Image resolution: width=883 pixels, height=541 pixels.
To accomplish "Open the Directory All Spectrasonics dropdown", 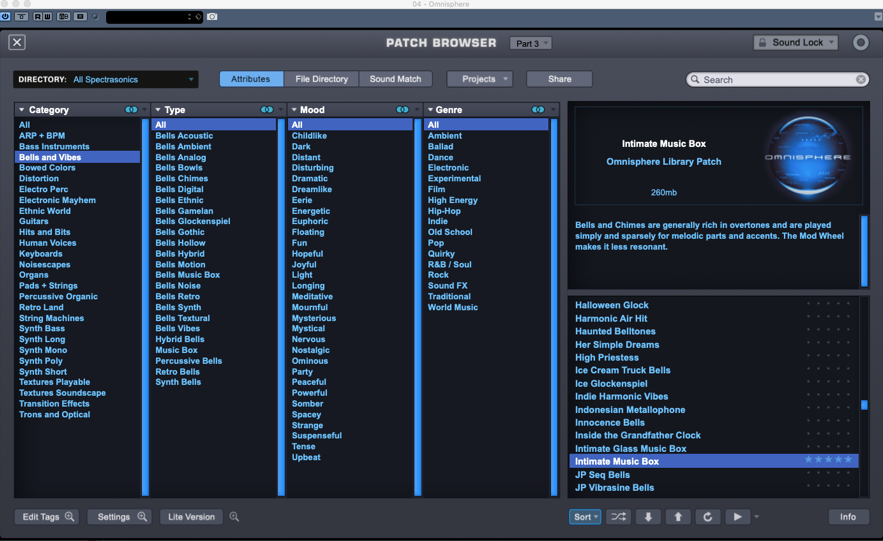I will [106, 79].
